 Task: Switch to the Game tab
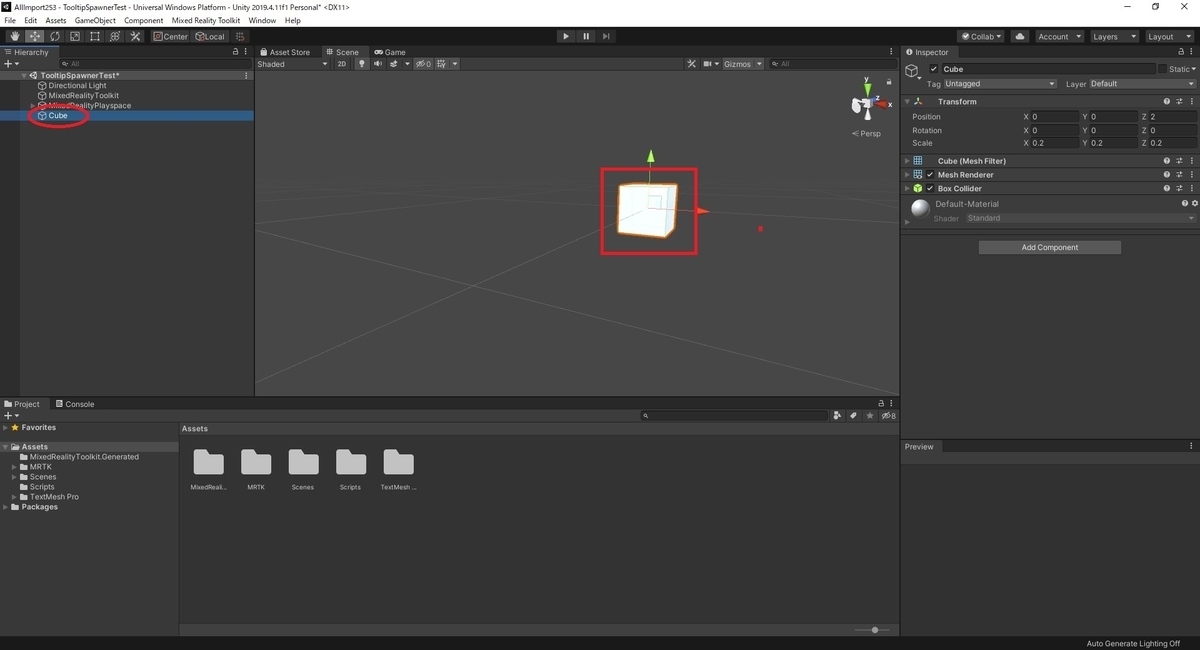pyautogui.click(x=390, y=52)
